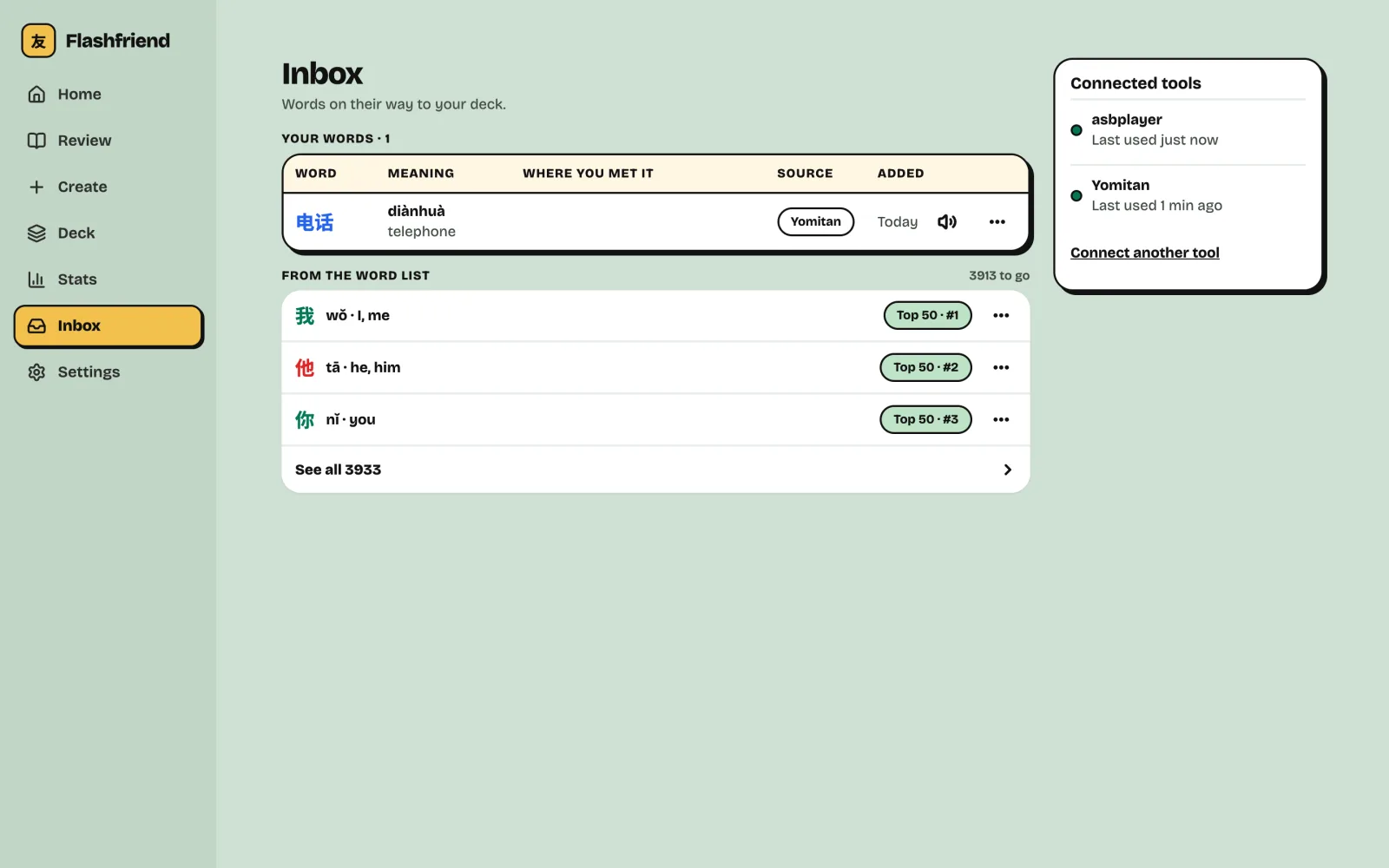Open more options for 你 row
The image size is (1389, 868).
(1001, 419)
